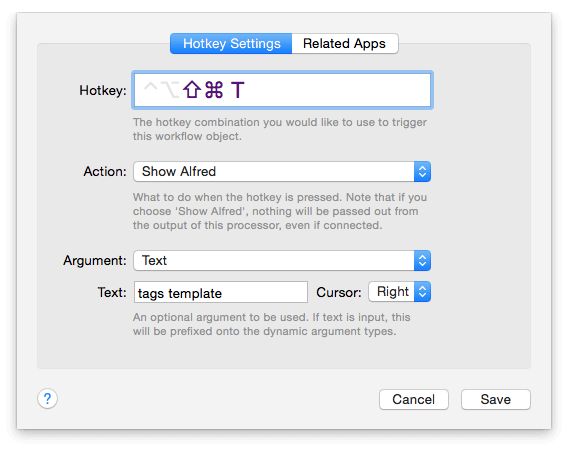Click the T key letter in hotkey

coord(238,90)
